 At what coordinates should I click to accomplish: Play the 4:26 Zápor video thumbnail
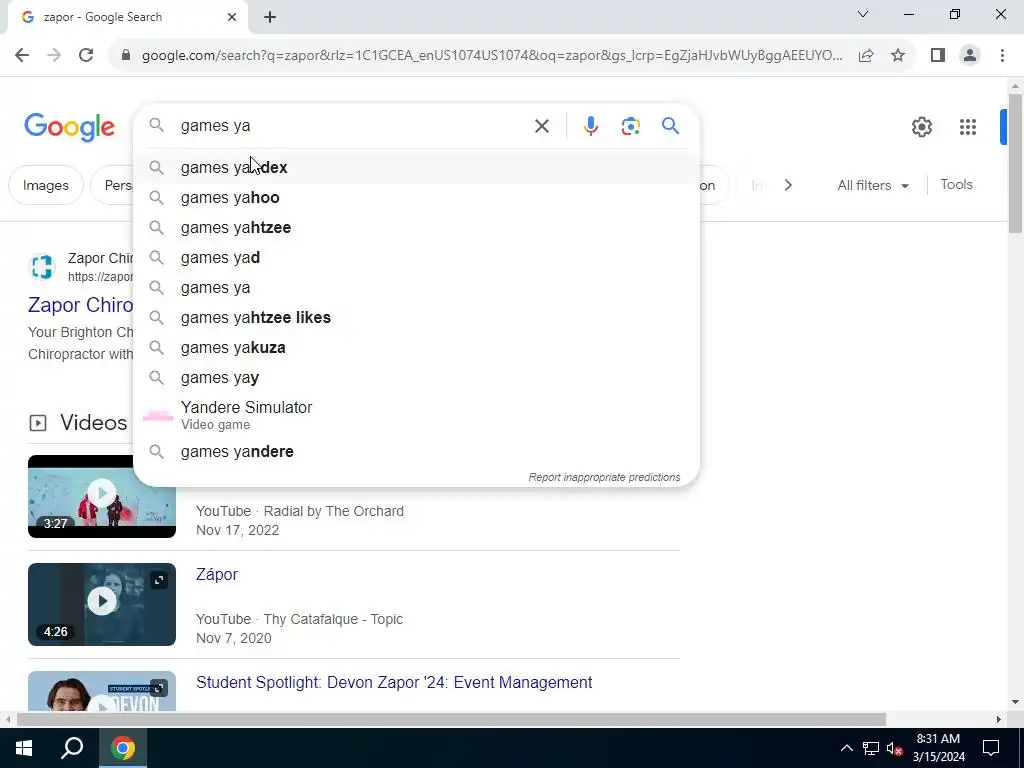tap(102, 604)
